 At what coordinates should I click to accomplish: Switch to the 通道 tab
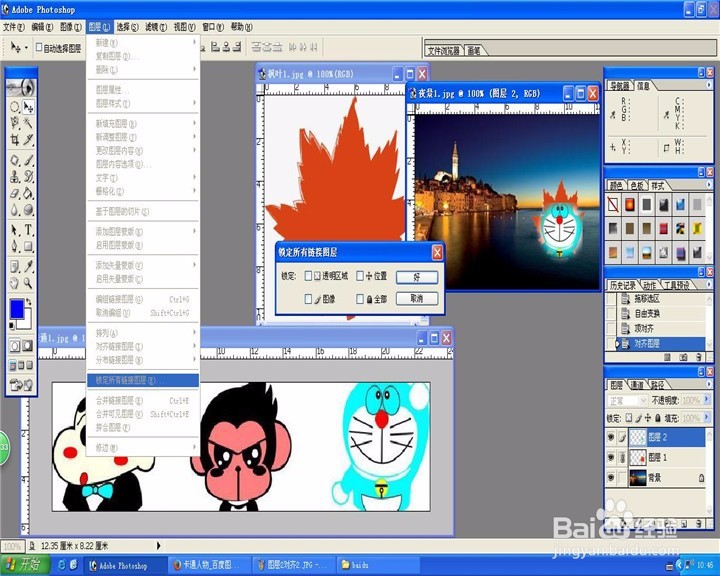point(636,385)
